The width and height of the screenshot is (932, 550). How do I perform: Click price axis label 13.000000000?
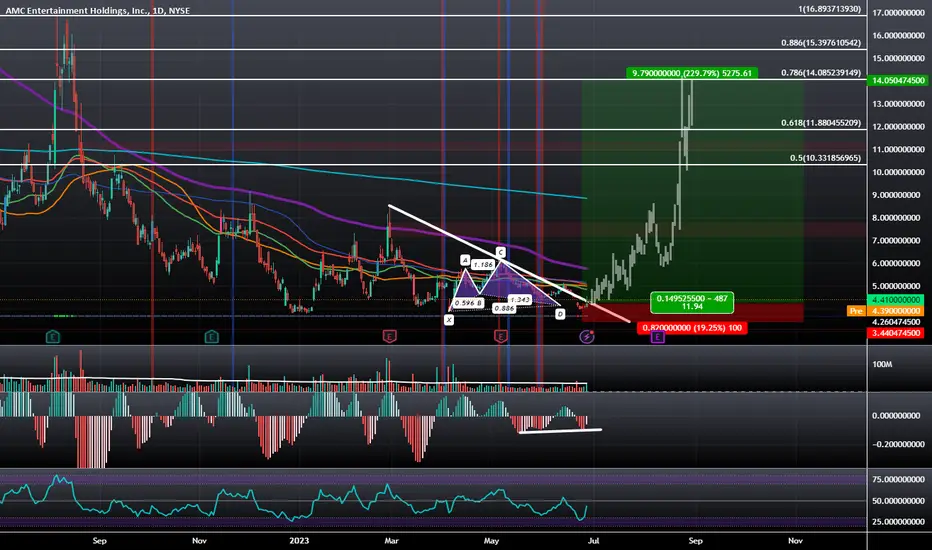tap(898, 103)
